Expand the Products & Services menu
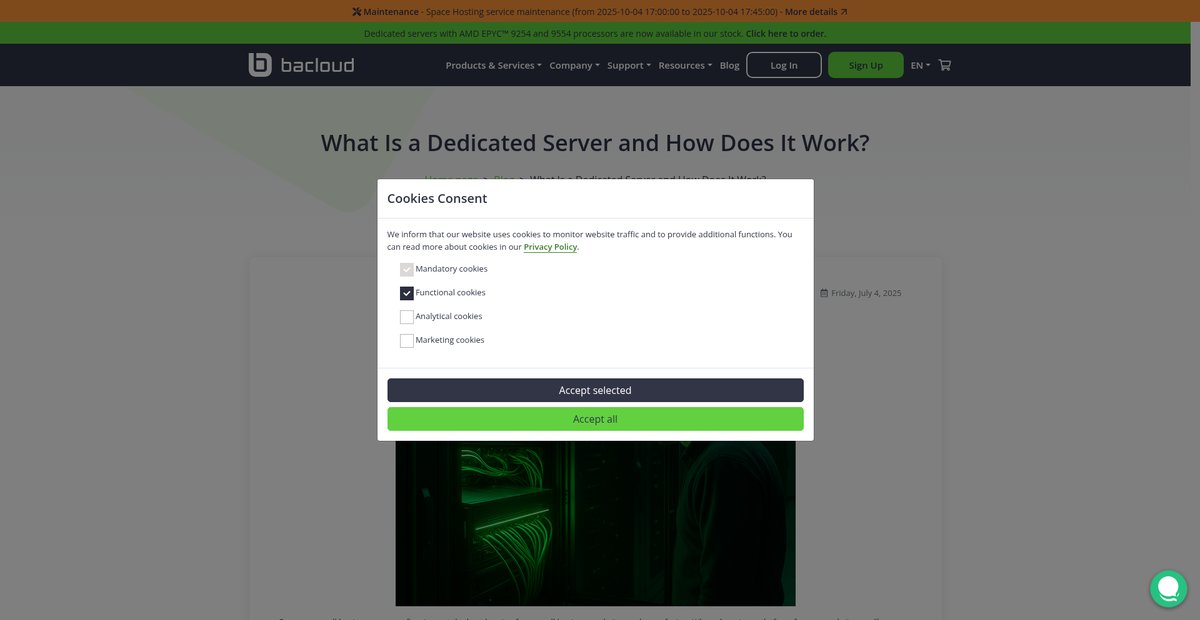 [x=493, y=65]
